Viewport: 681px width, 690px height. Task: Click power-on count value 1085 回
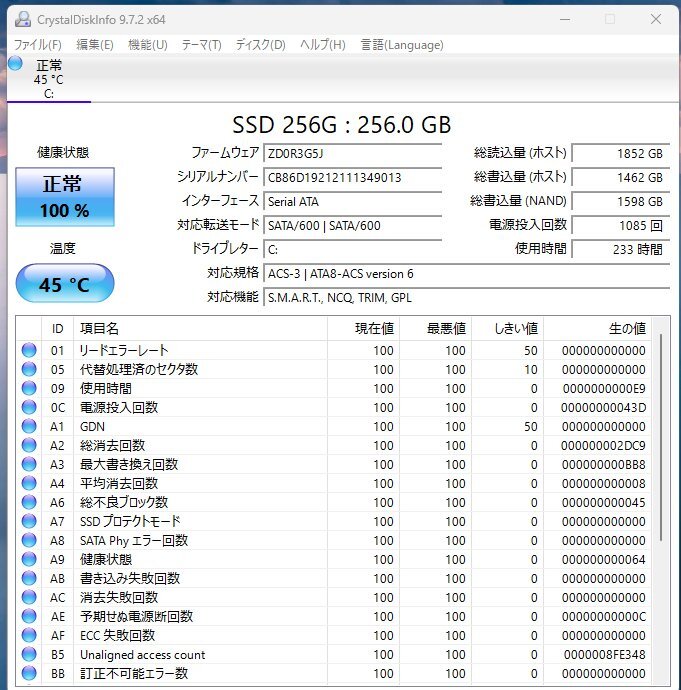click(621, 225)
